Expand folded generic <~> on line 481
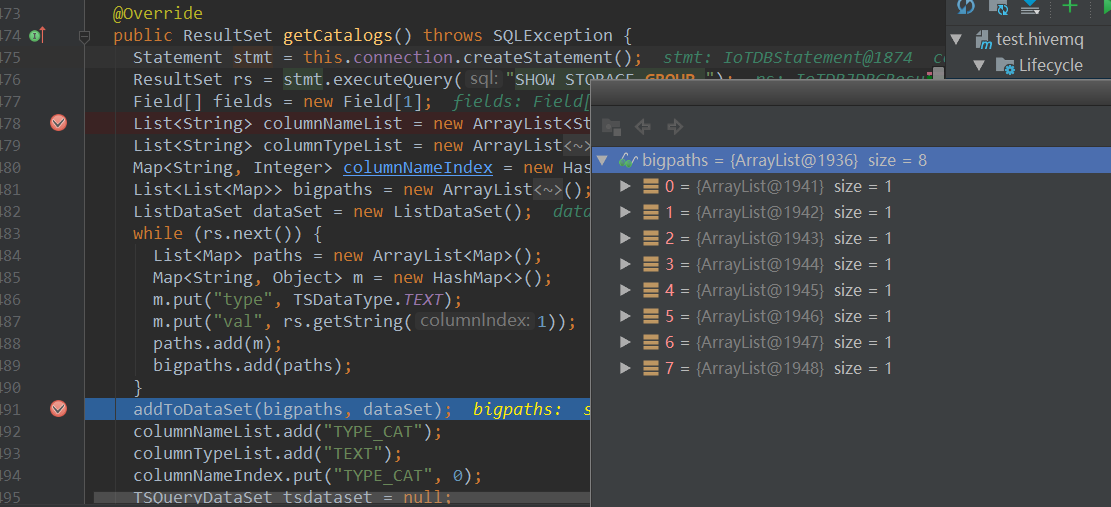The image size is (1111, 507). (546, 190)
